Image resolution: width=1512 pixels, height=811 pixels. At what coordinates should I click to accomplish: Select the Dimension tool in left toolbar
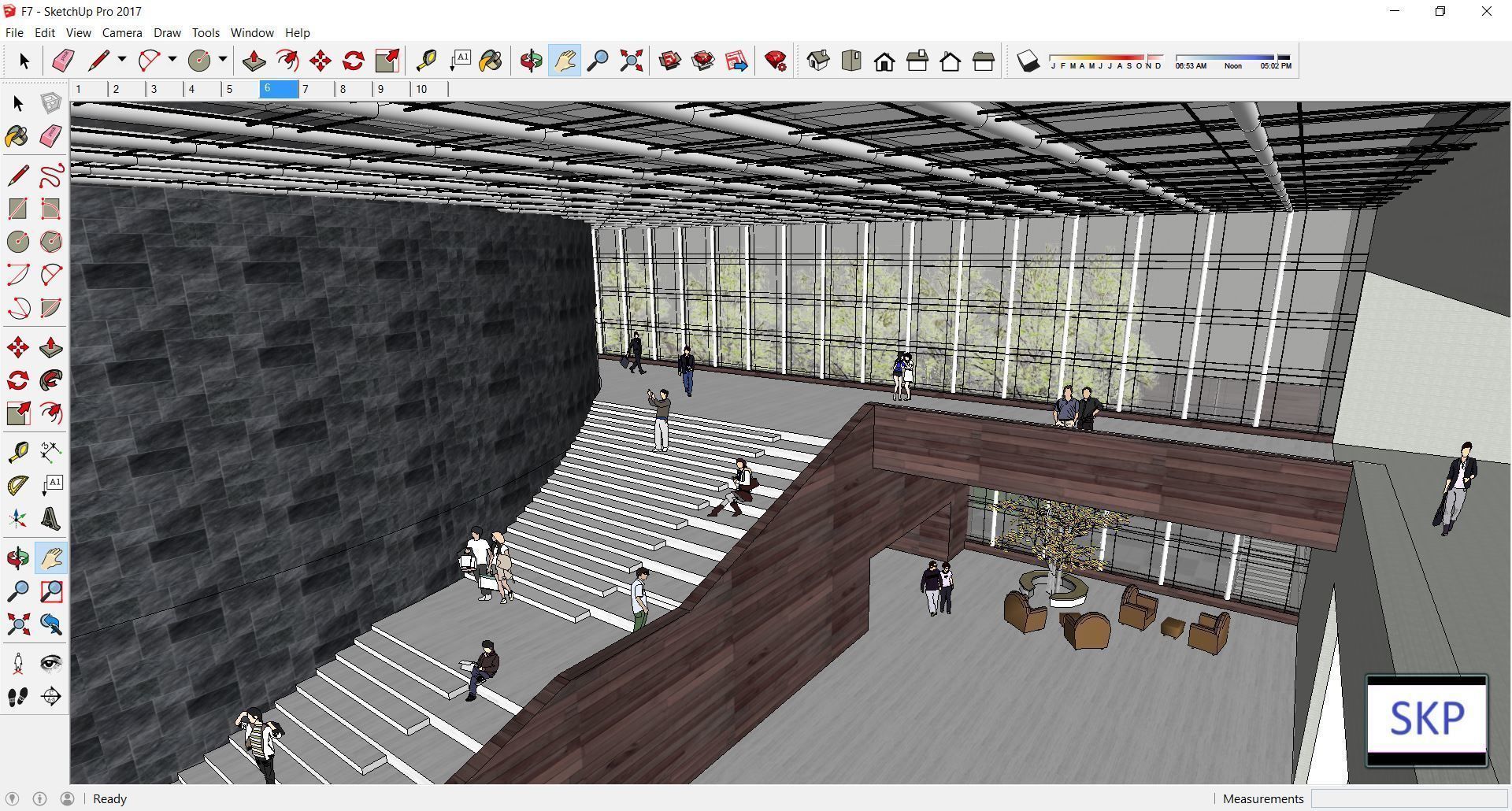(x=51, y=452)
